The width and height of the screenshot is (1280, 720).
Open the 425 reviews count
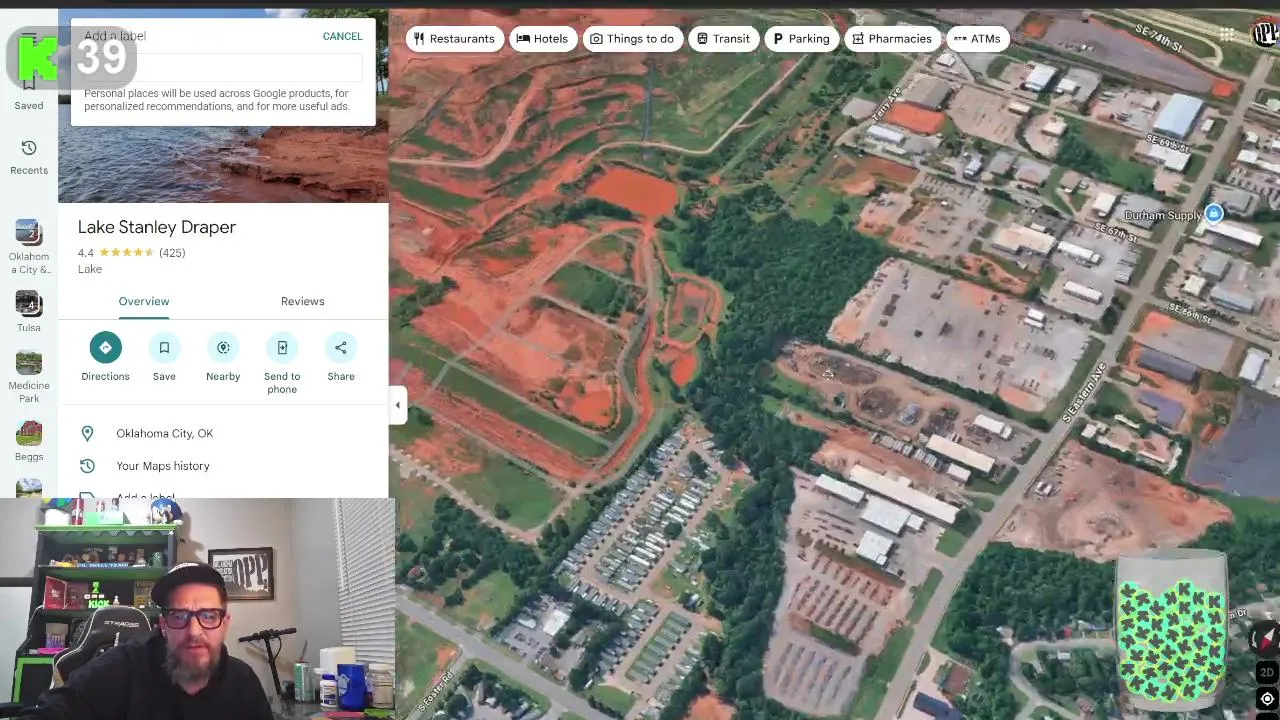pyautogui.click(x=172, y=253)
